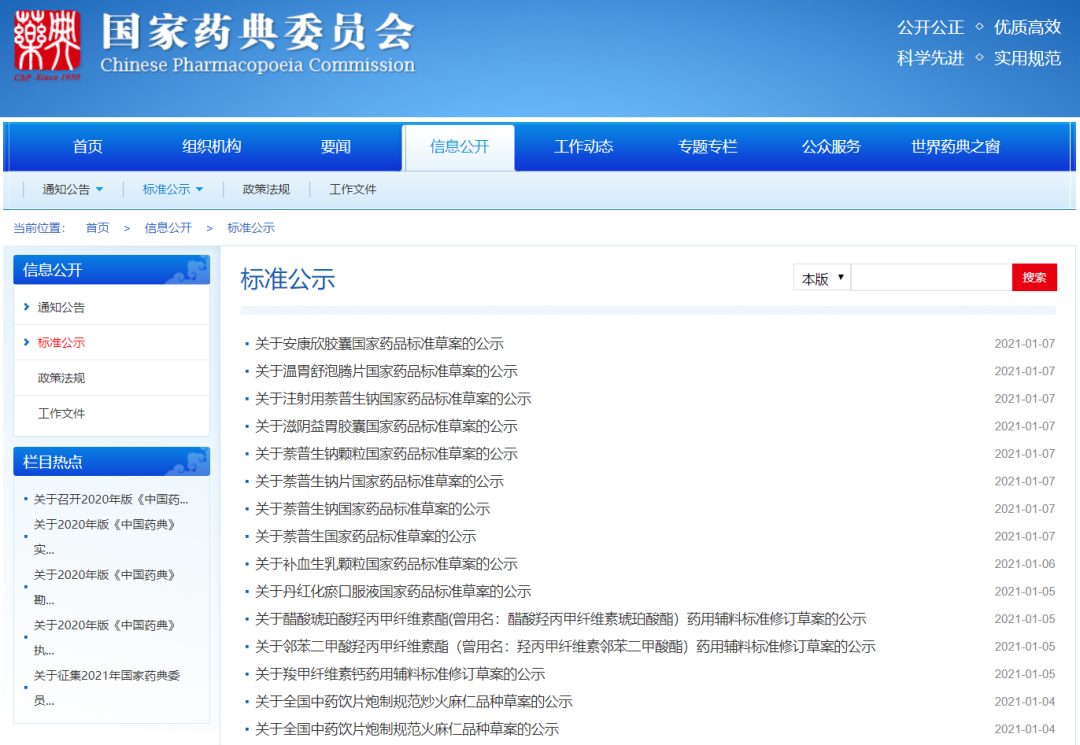Image resolution: width=1080 pixels, height=745 pixels.
Task: Click arrow icon beside 通知公告 in sidebar
Action: click(27, 307)
